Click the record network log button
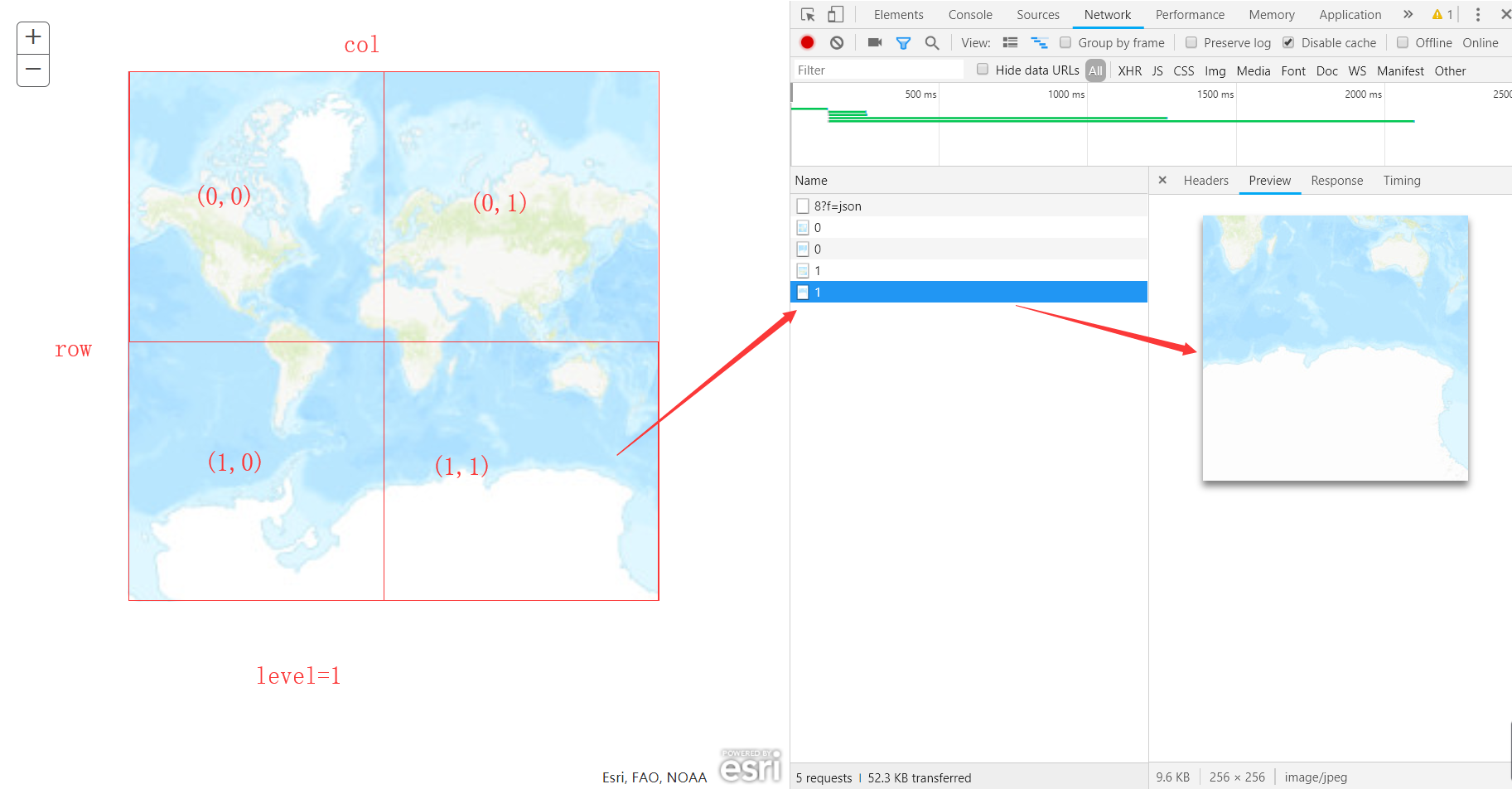 click(x=807, y=42)
